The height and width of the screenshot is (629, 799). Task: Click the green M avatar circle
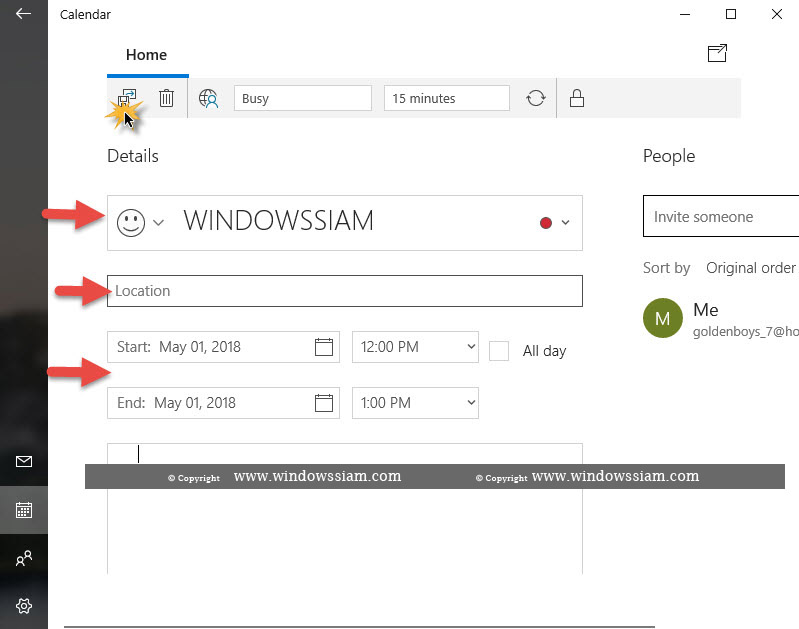(x=662, y=319)
